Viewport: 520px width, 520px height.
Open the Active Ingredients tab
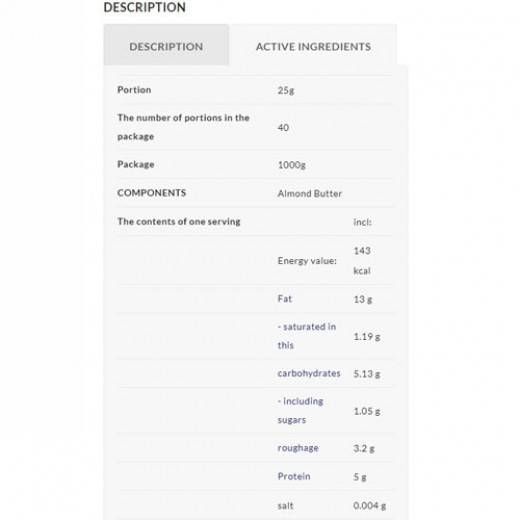pyautogui.click(x=313, y=45)
